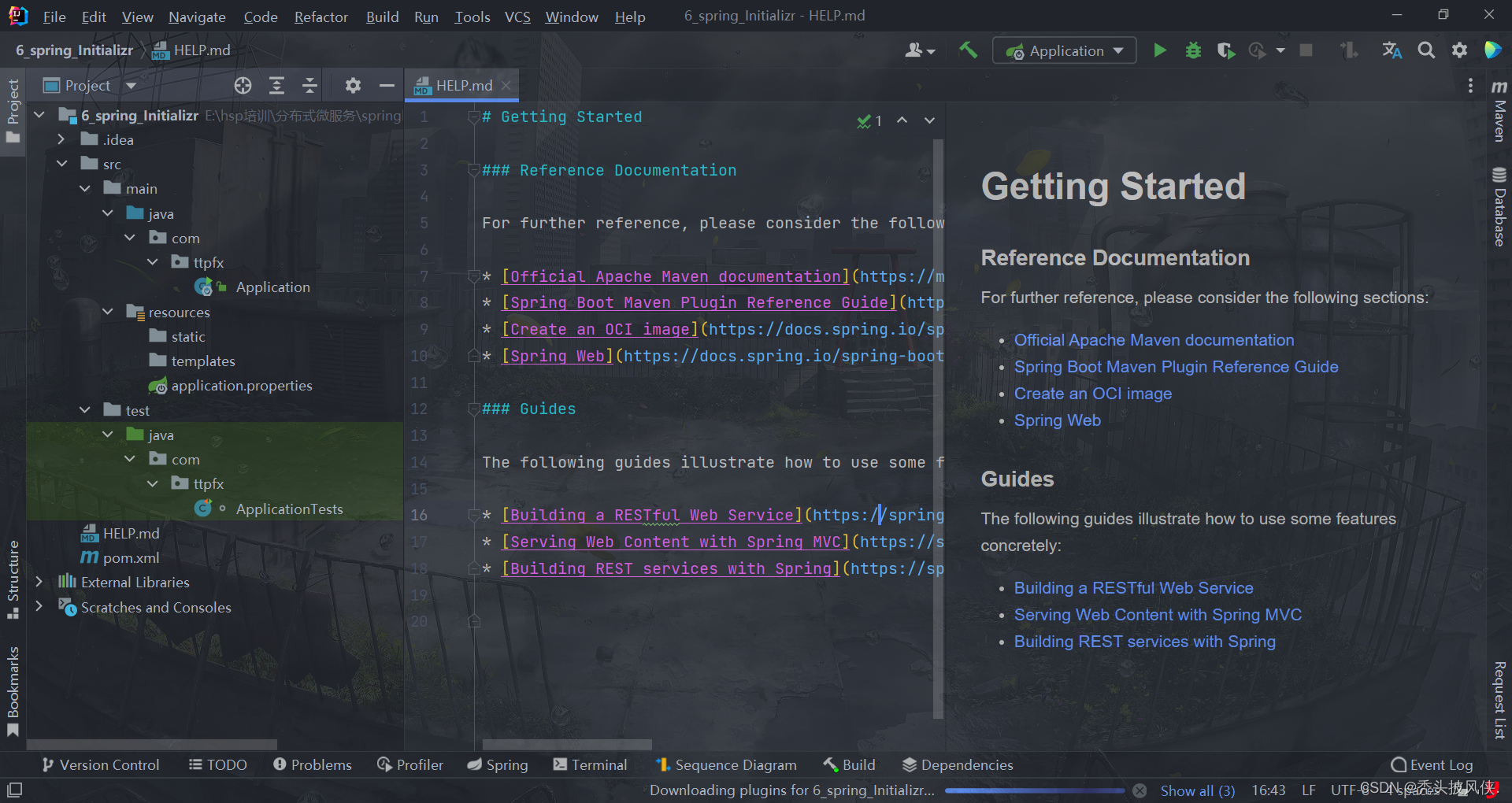Run Application with Coverage
This screenshot has width=1512, height=803.
point(1225,50)
